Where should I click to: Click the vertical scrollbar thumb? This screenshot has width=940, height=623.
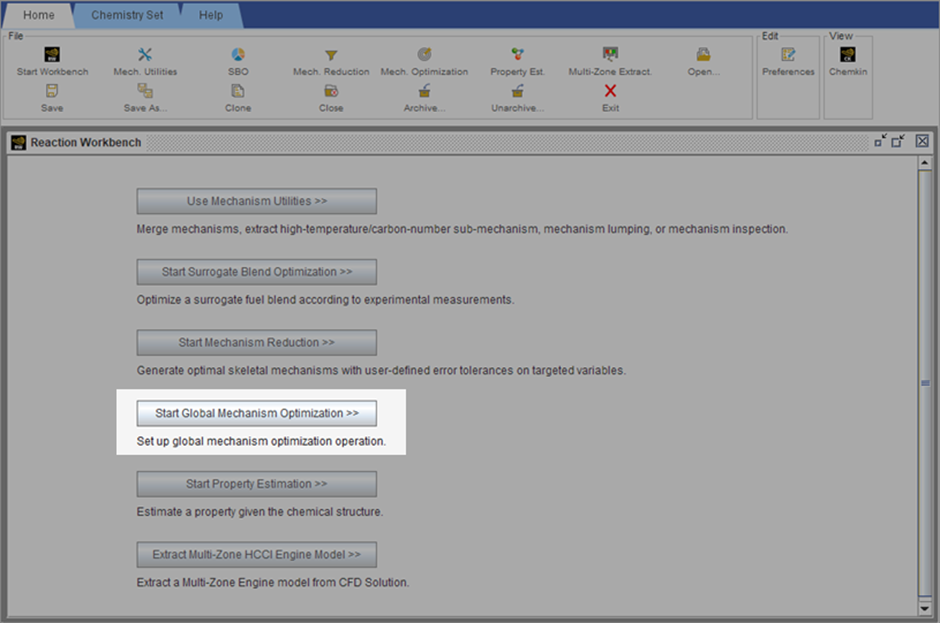[x=925, y=383]
